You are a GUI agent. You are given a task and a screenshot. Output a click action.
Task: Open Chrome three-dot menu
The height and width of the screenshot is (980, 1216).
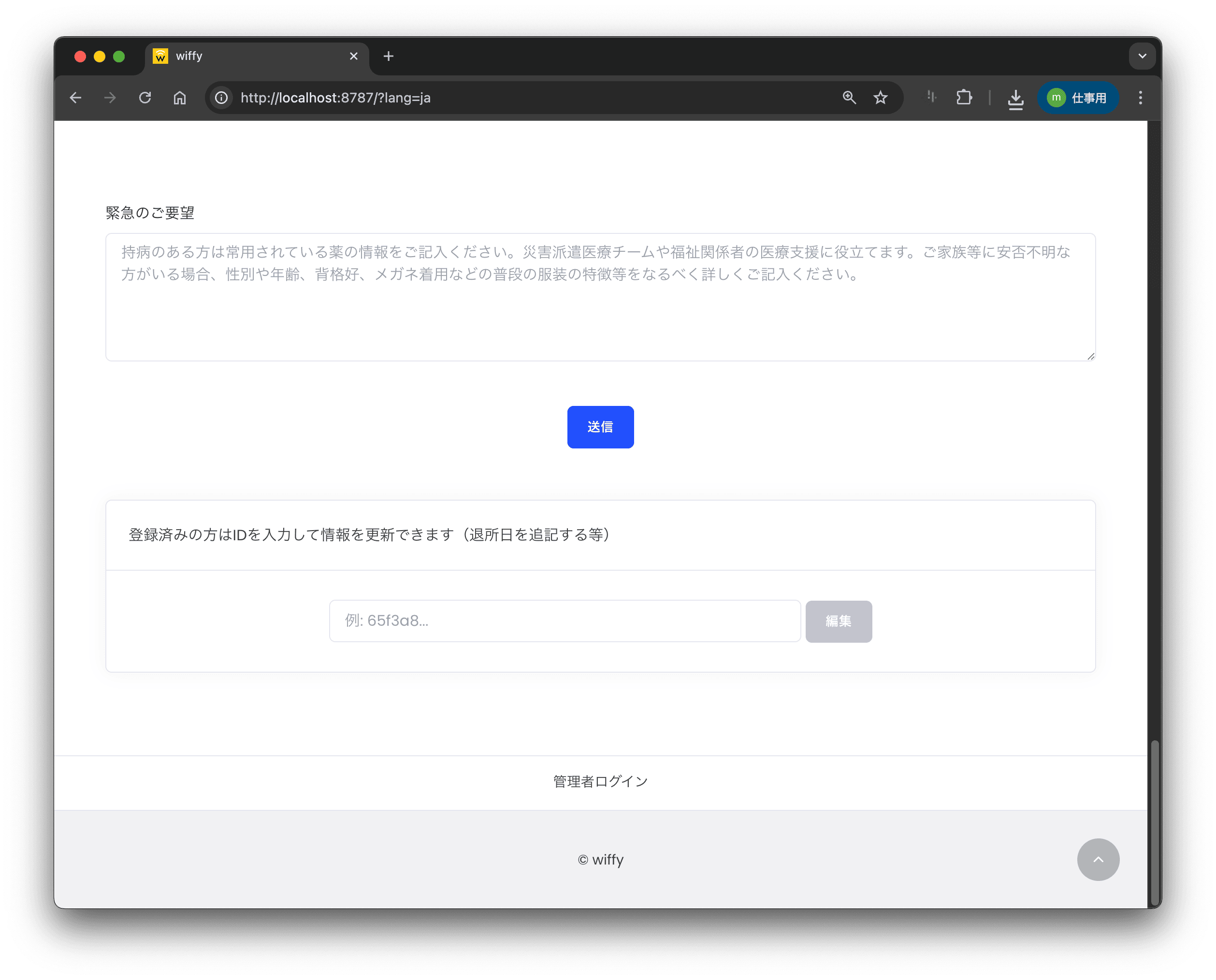tap(1140, 98)
